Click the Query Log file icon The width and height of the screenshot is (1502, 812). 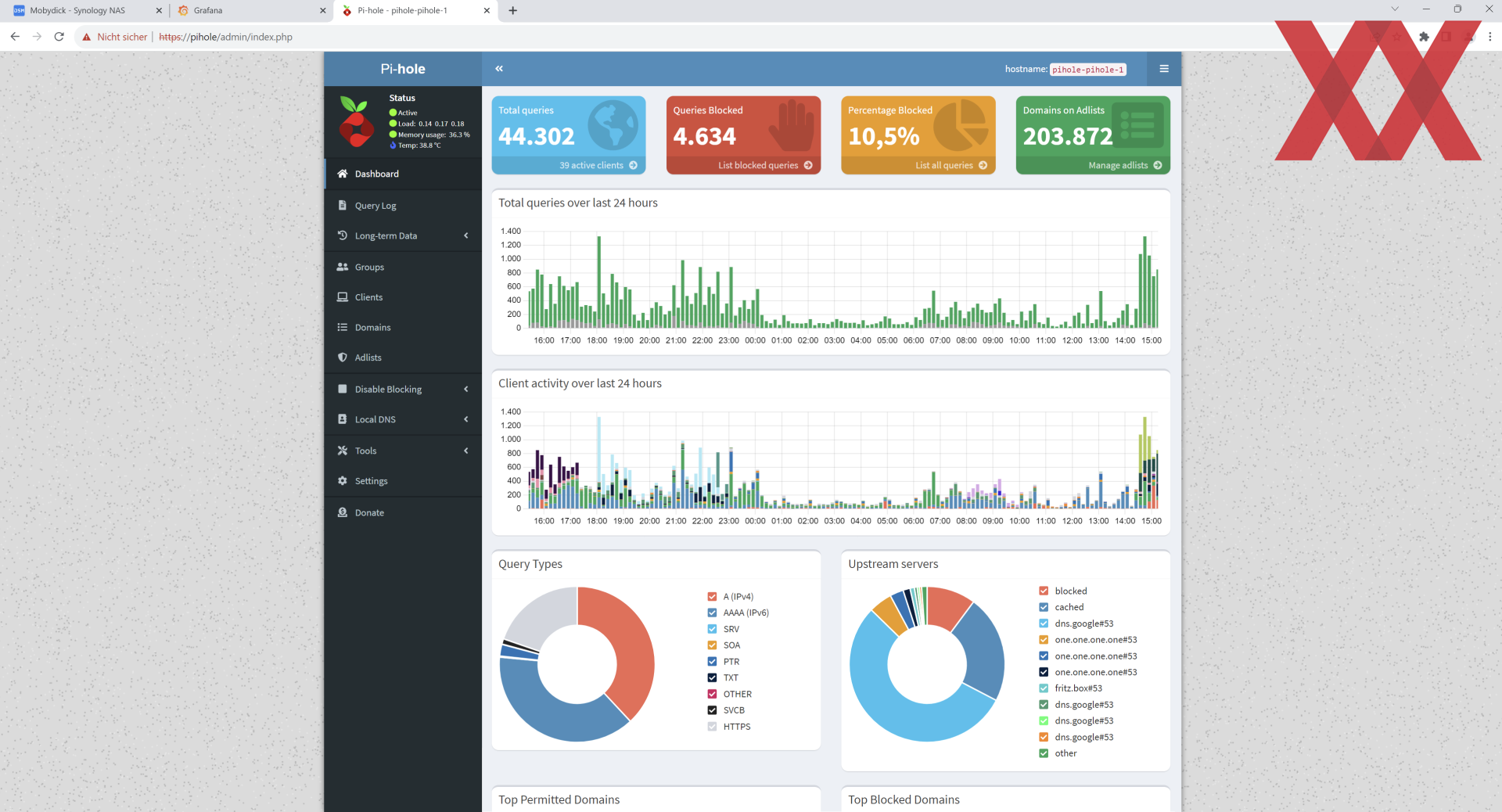click(x=342, y=205)
